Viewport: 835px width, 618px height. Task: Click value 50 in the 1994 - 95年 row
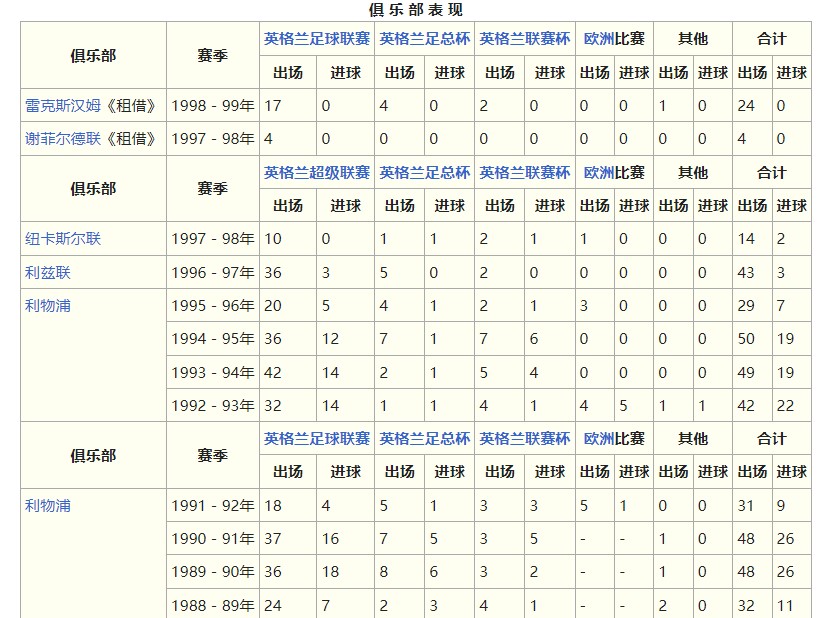pos(746,339)
